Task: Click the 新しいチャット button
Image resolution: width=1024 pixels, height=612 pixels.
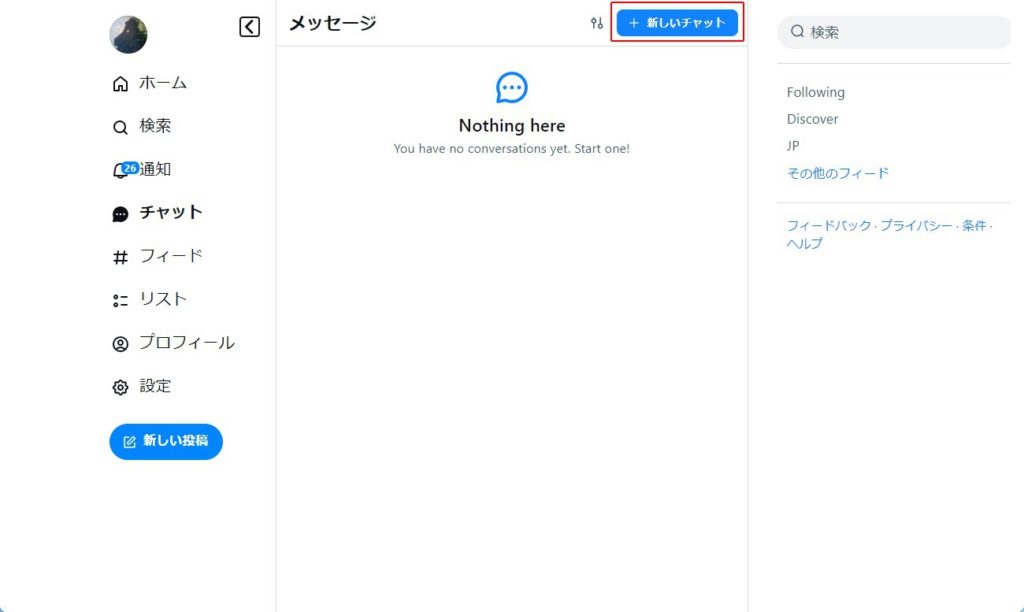Action: tap(677, 23)
